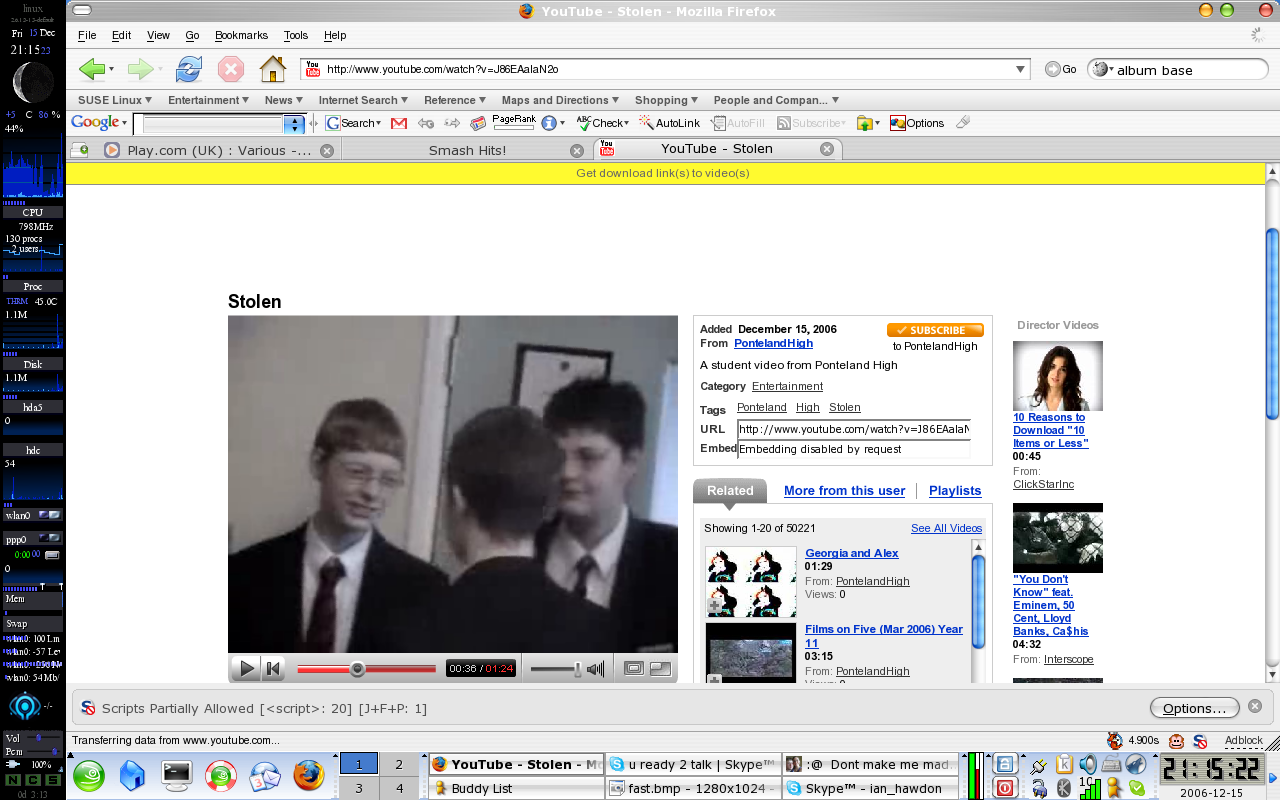Open the Bookmarks menu
The width and height of the screenshot is (1280, 800).
241,35
